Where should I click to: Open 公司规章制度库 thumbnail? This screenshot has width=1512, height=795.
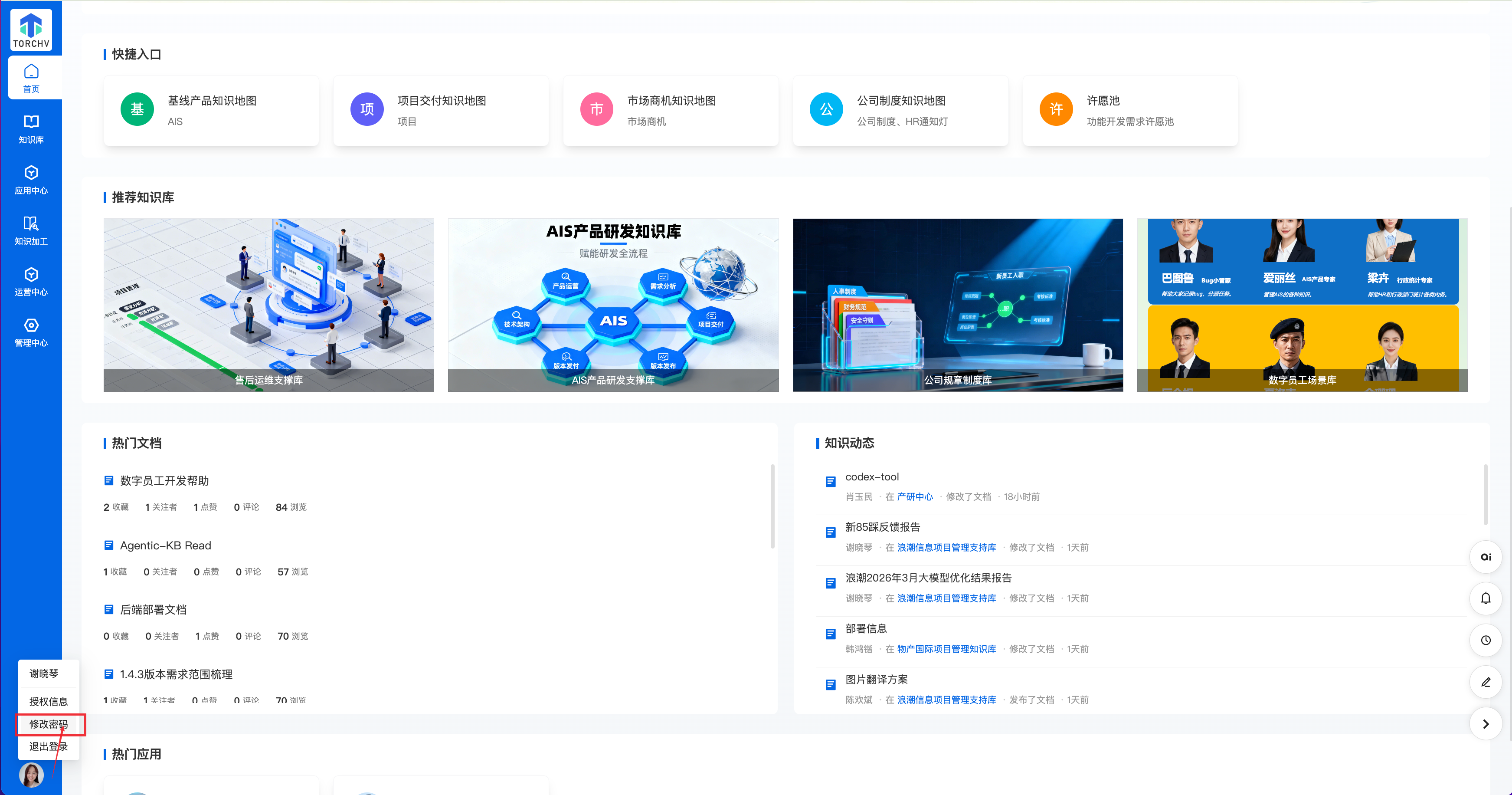pyautogui.click(x=957, y=305)
